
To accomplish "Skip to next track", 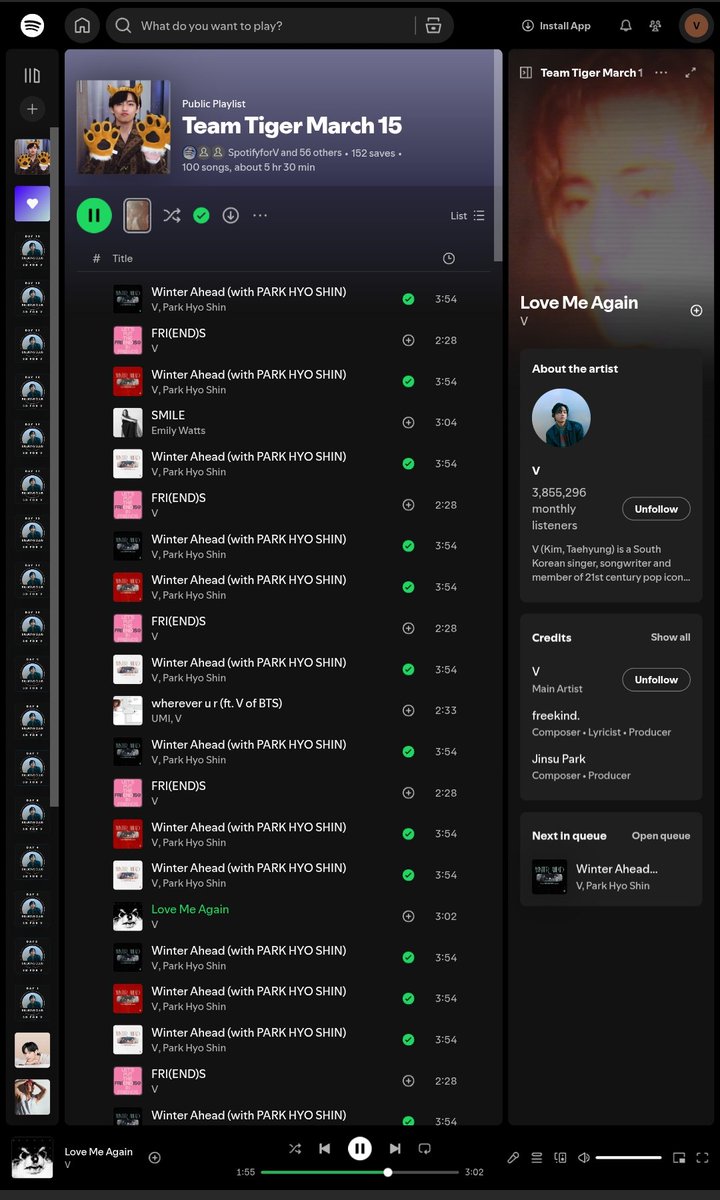I will (395, 1149).
